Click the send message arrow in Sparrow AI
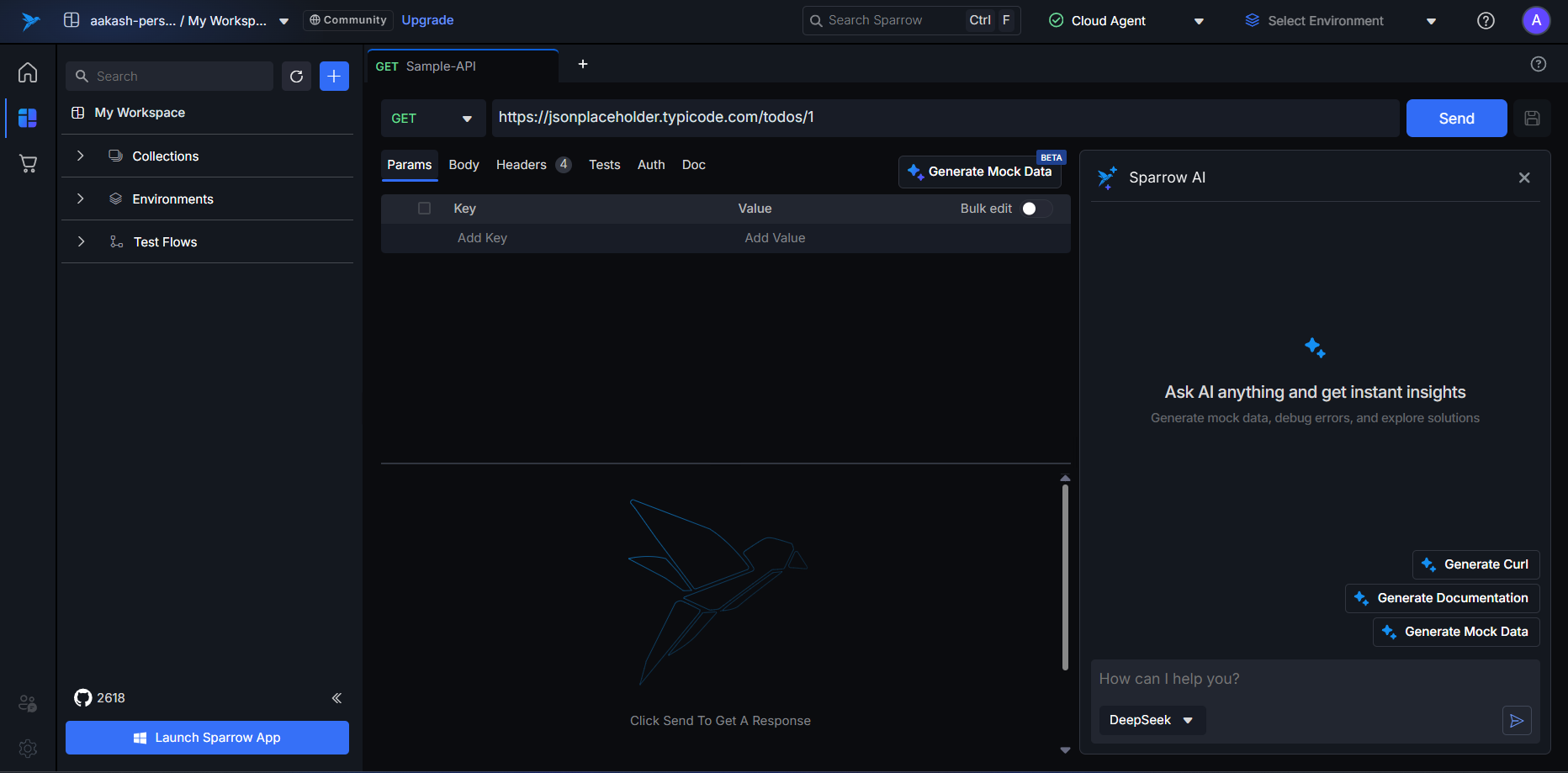This screenshot has width=1568, height=773. (x=1517, y=721)
